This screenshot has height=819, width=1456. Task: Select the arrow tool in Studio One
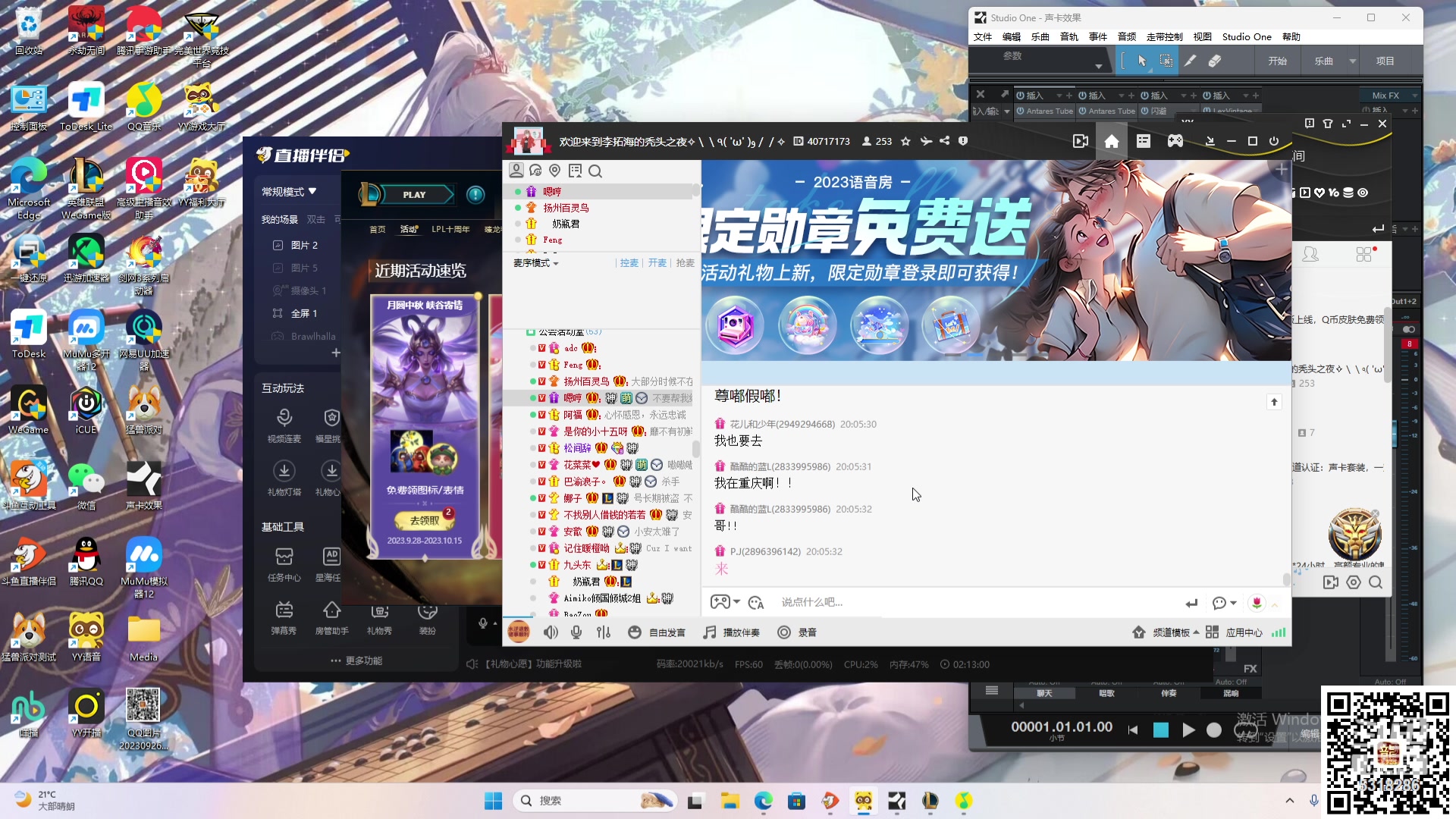(x=1142, y=61)
